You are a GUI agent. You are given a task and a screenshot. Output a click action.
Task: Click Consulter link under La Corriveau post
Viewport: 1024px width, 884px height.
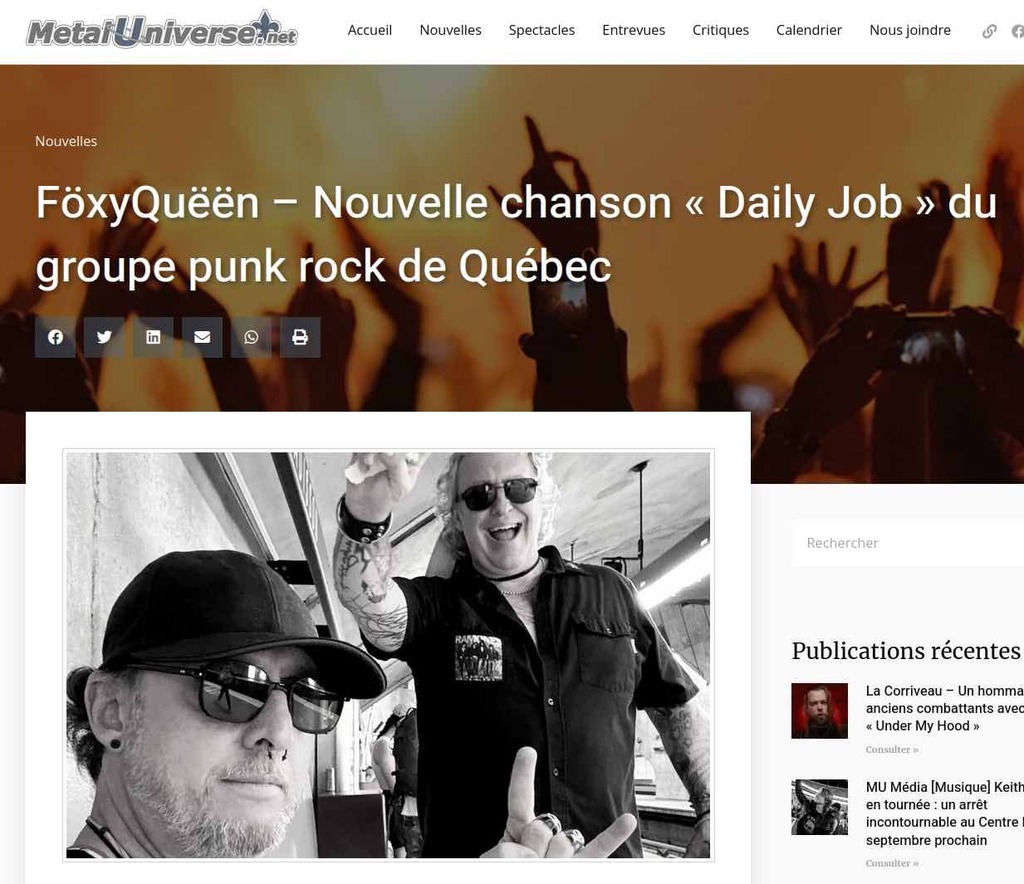pos(892,750)
